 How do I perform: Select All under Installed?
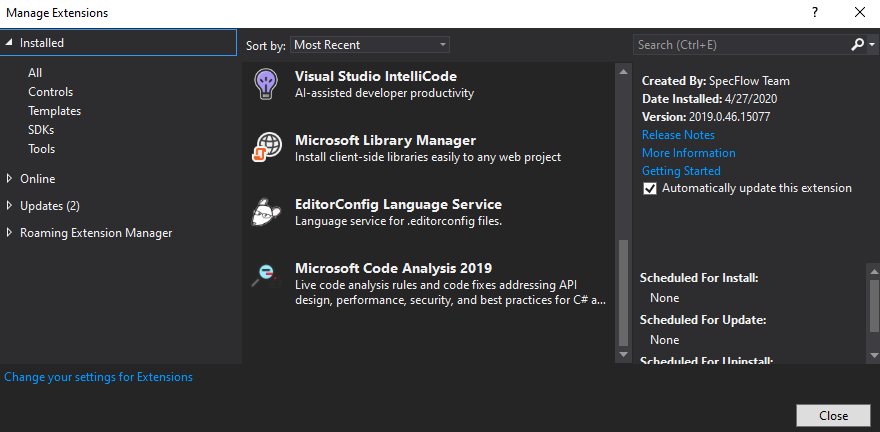tap(35, 73)
